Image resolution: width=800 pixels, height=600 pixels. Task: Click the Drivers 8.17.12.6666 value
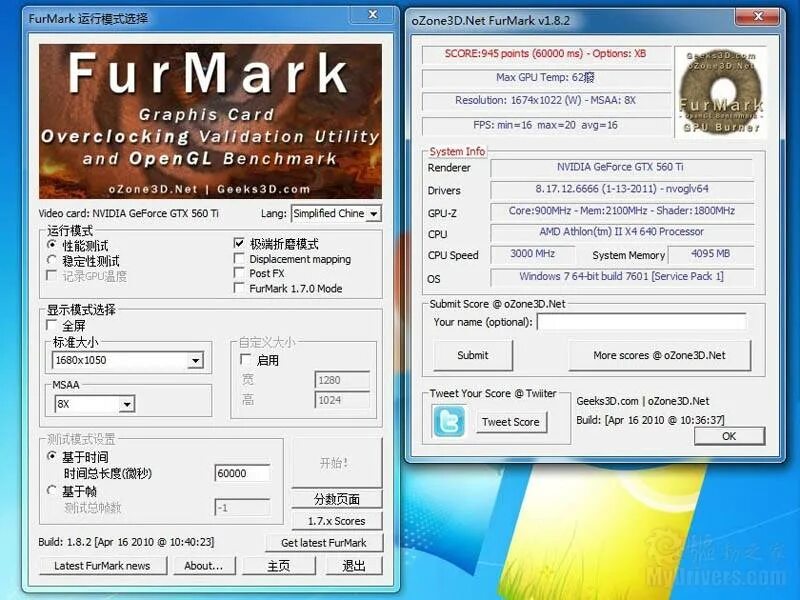[620, 189]
